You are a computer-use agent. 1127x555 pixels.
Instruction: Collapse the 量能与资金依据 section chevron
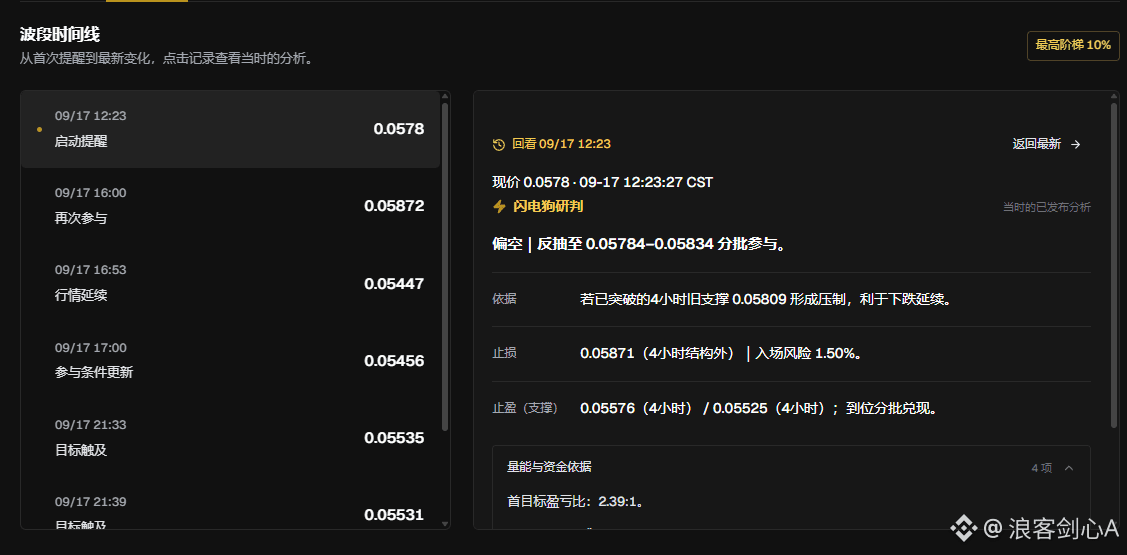point(1069,468)
